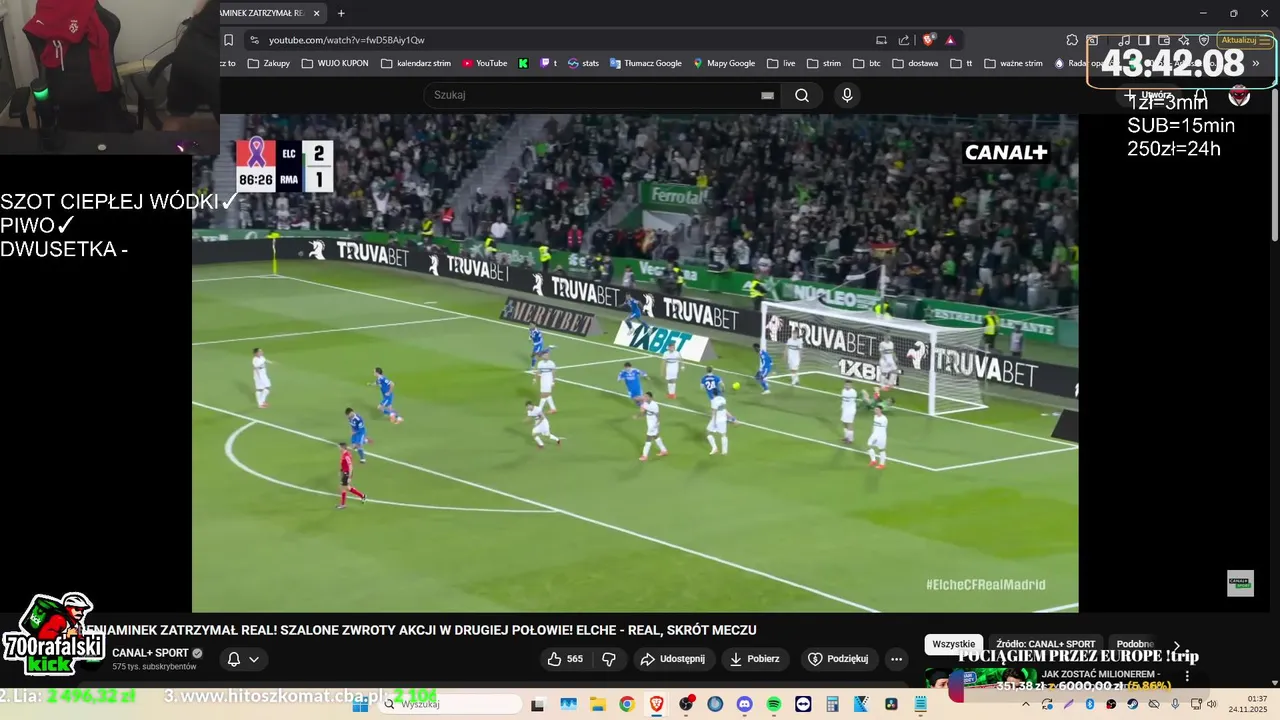The height and width of the screenshot is (720, 1280).
Task: Open OBS Studio from taskbar
Action: click(x=686, y=704)
